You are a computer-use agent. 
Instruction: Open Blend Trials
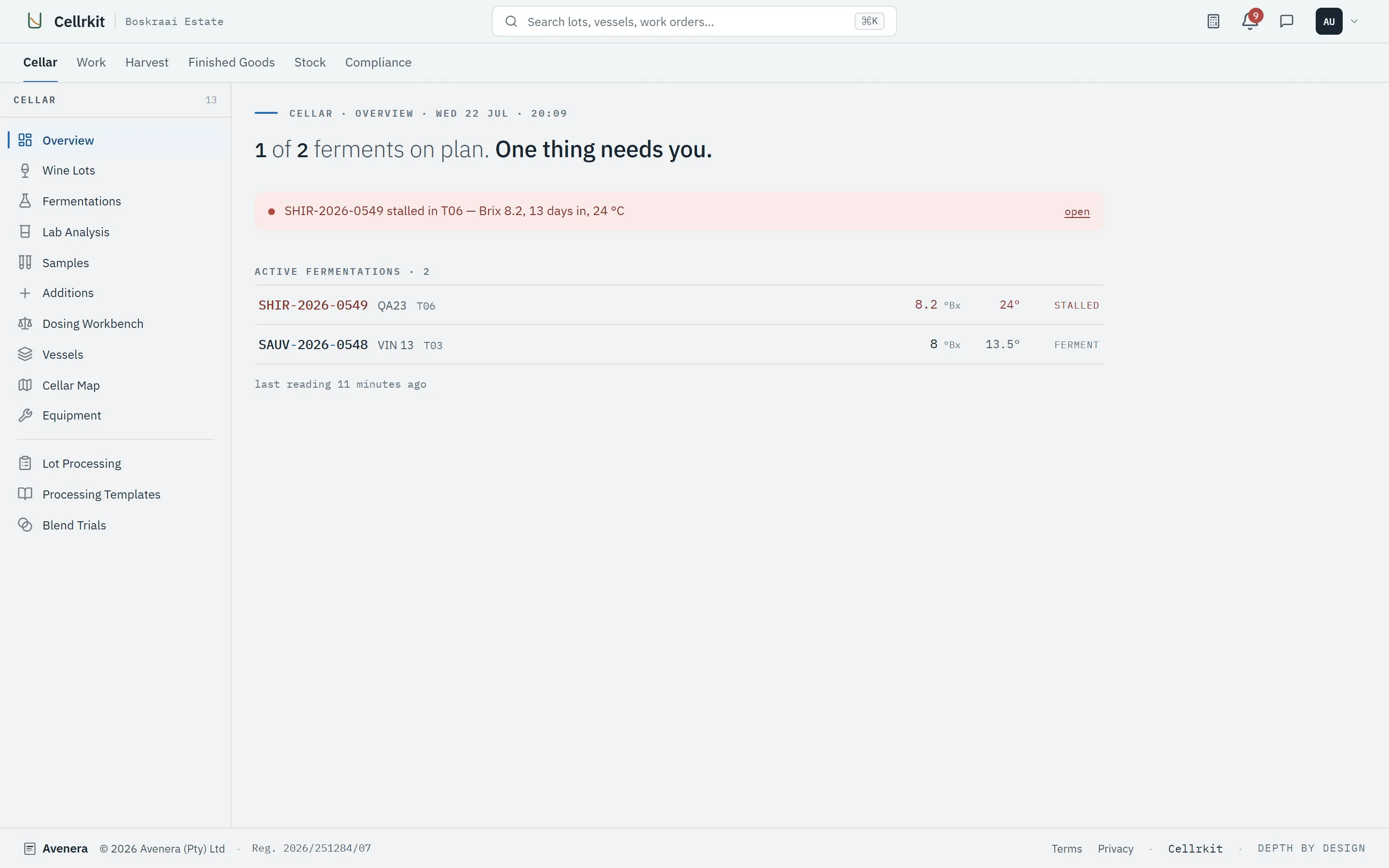point(115,525)
